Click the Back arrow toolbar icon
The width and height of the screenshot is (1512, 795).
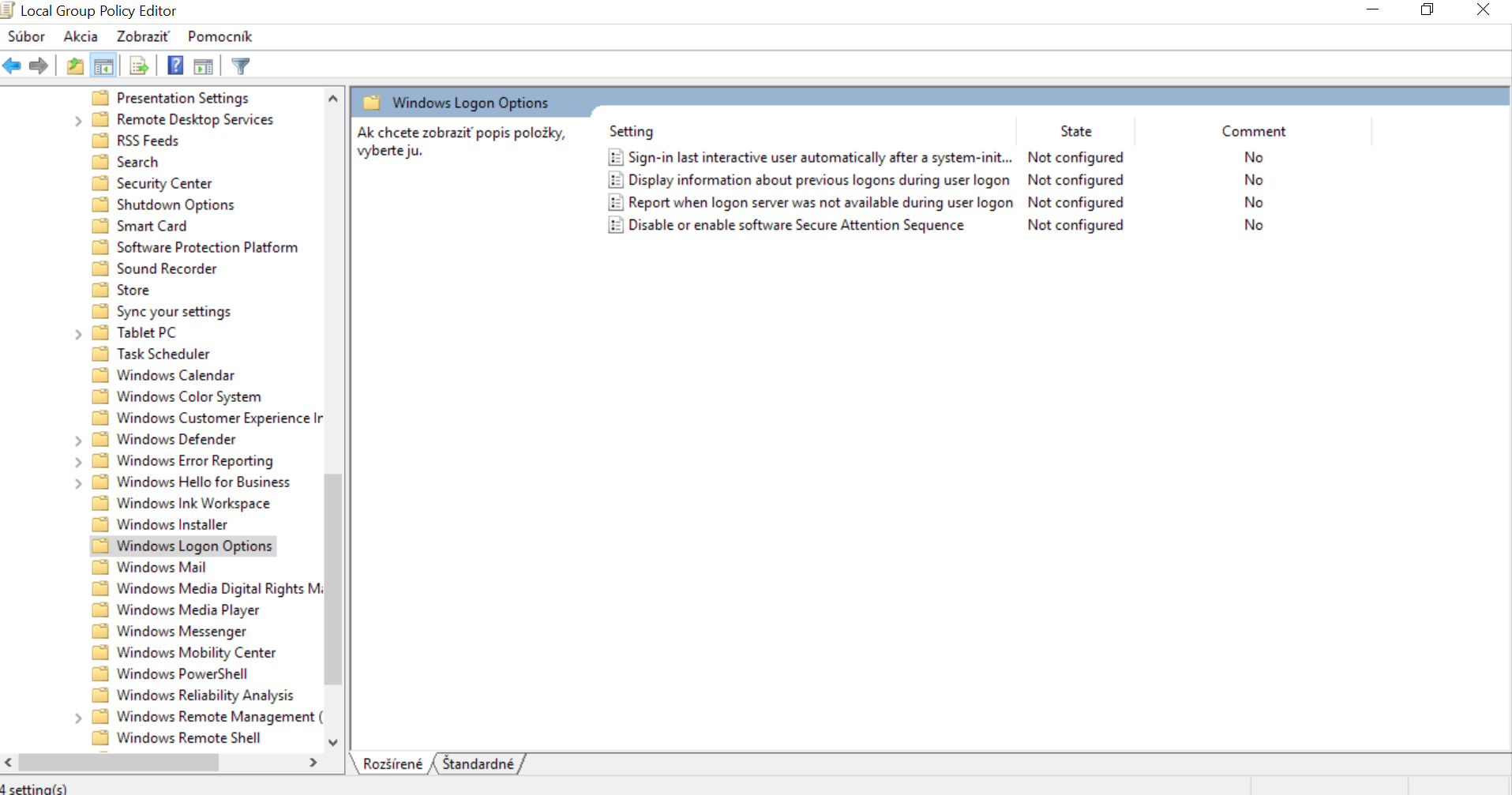[x=12, y=66]
